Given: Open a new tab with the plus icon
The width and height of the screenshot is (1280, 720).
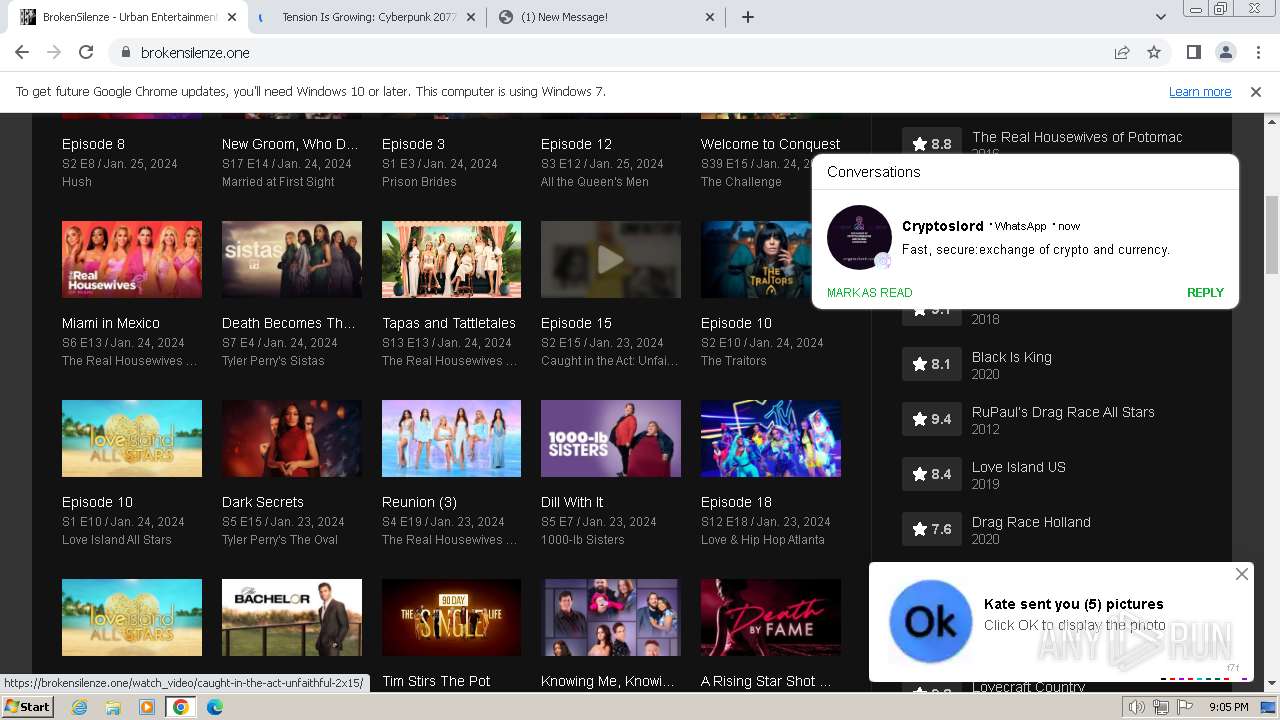Looking at the screenshot, I should (x=747, y=17).
